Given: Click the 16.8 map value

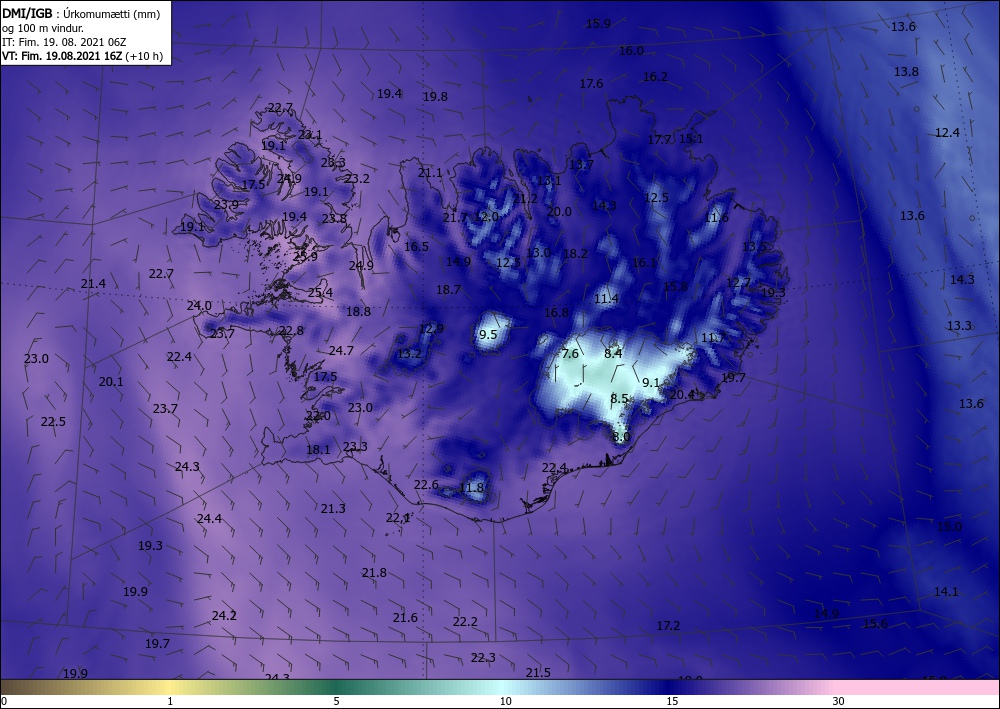Looking at the screenshot, I should pos(556,313).
